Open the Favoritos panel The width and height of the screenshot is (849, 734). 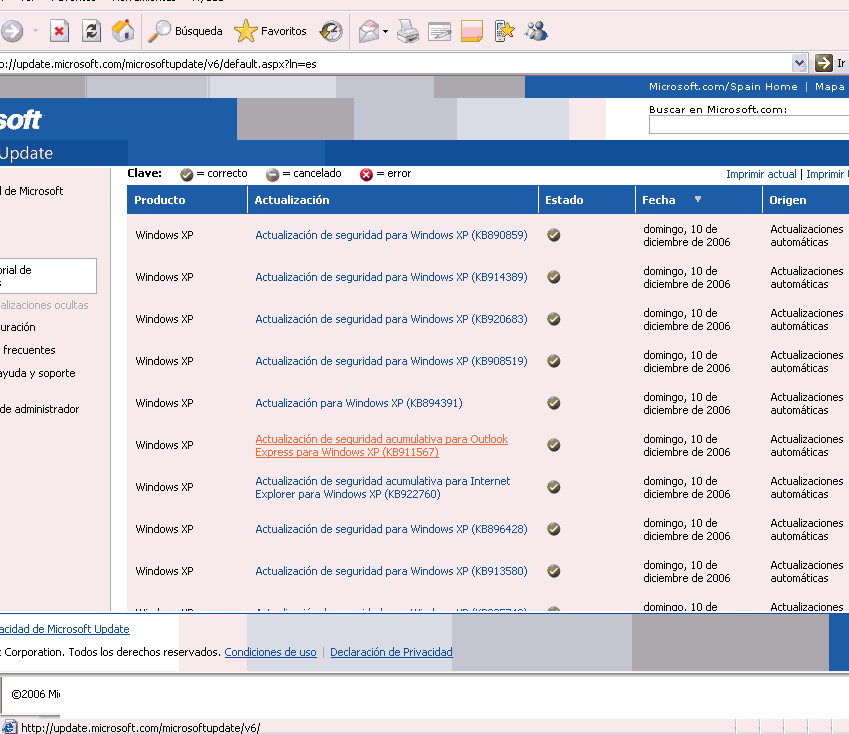pos(270,31)
